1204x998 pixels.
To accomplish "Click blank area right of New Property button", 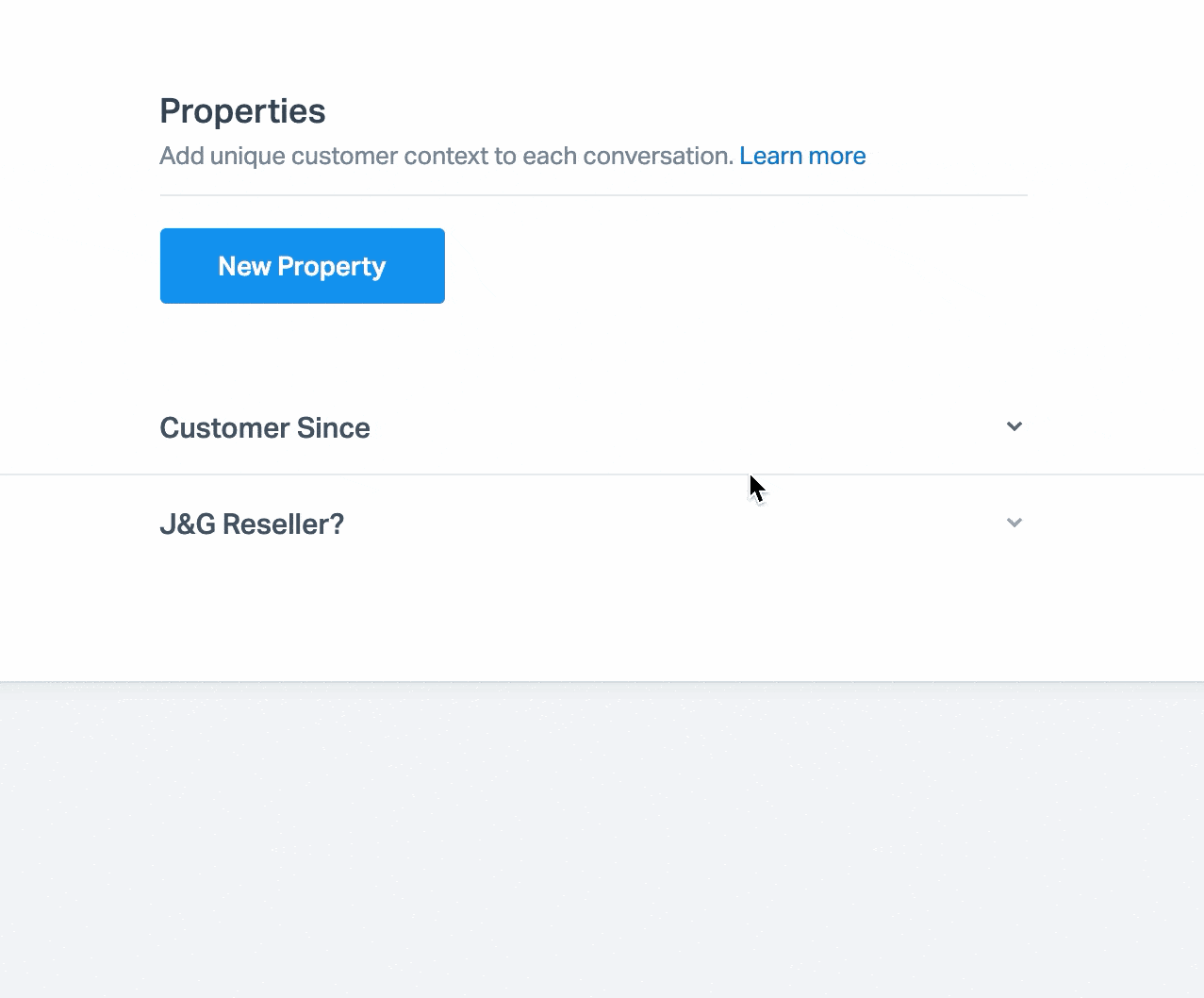I will (x=735, y=266).
